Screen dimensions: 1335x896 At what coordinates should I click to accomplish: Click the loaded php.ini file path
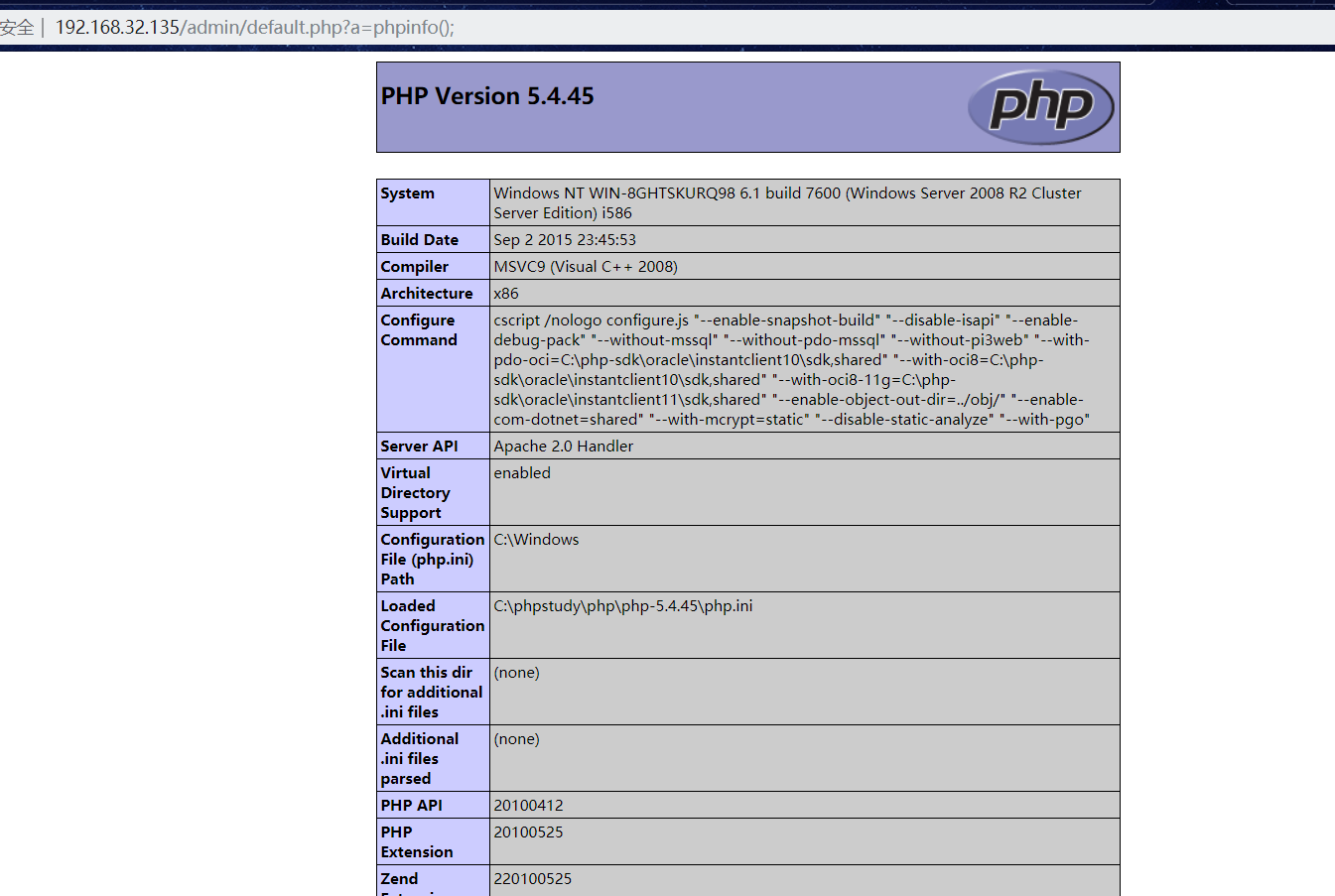click(623, 606)
